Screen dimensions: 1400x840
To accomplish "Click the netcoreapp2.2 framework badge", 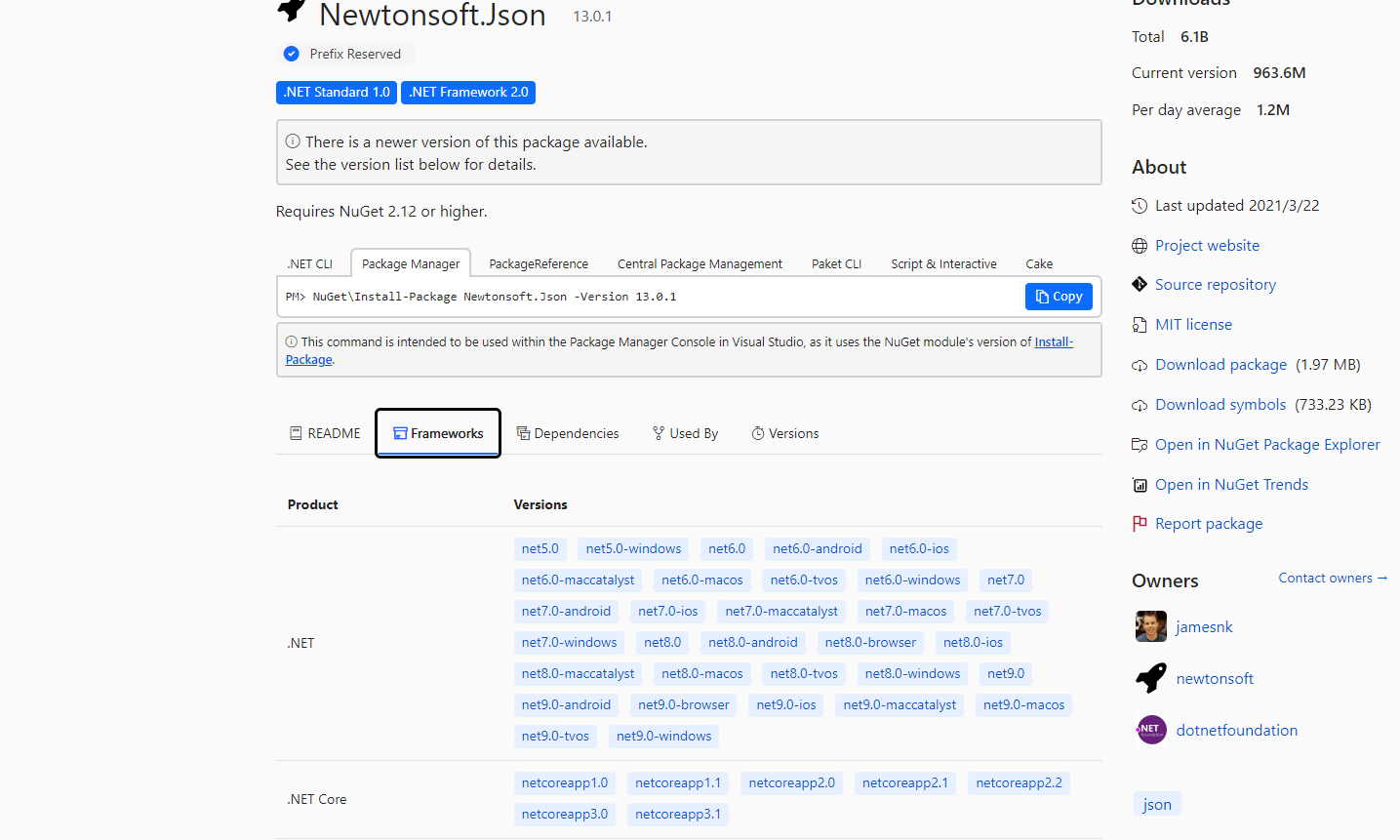I will 1019,783.
